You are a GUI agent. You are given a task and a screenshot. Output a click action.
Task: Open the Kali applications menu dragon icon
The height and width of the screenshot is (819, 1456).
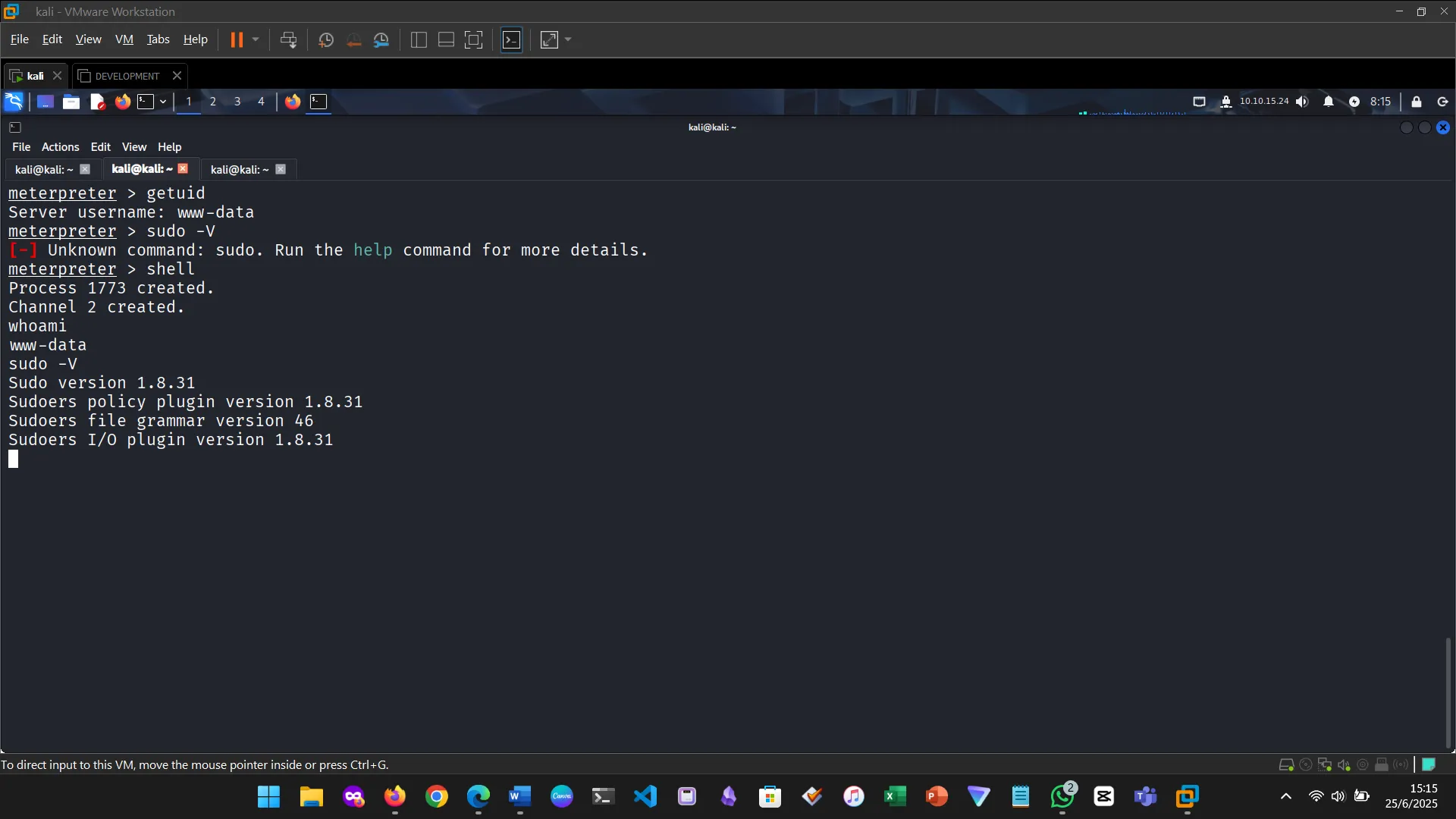click(x=14, y=102)
